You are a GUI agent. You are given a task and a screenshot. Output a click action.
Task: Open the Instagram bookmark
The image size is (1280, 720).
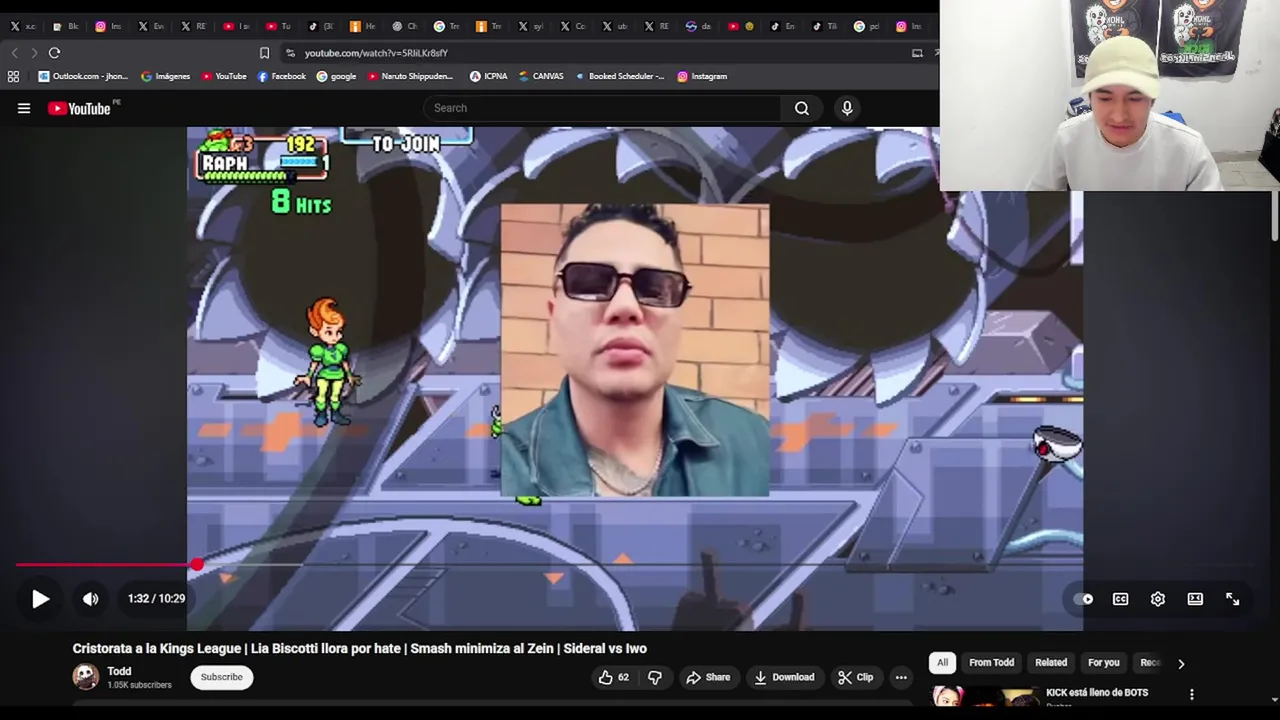click(702, 76)
